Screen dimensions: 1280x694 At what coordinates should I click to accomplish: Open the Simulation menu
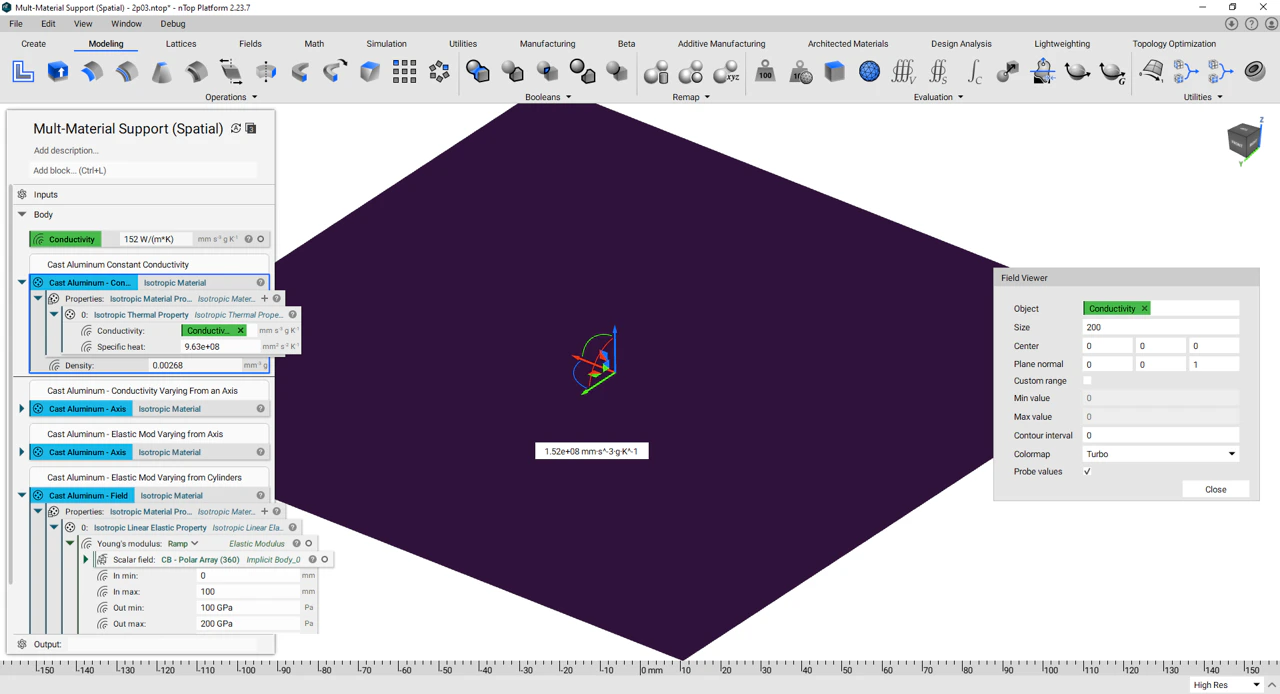tap(386, 43)
